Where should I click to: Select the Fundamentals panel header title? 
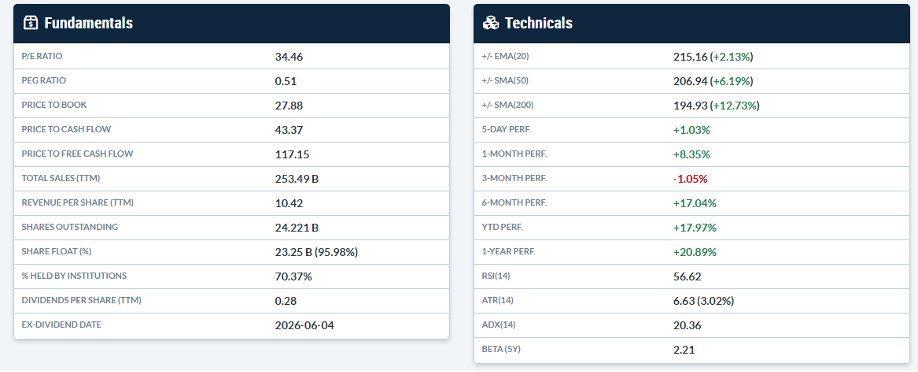coord(88,23)
